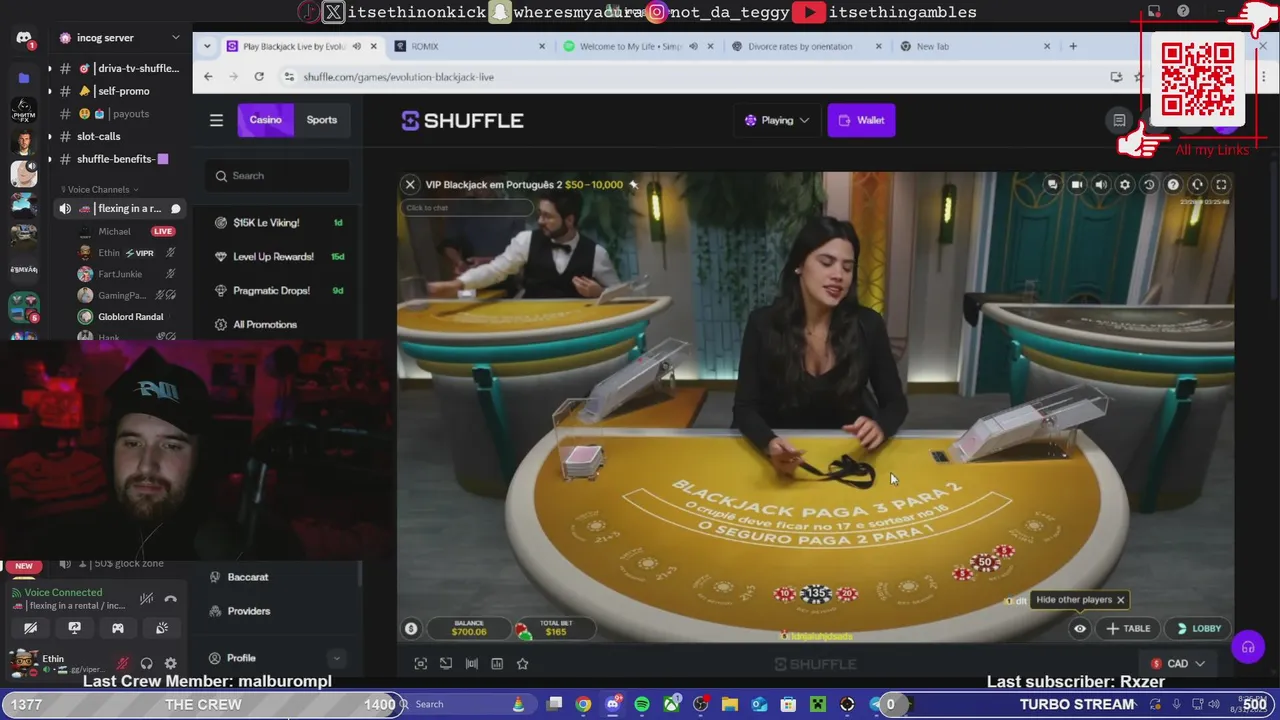This screenshot has width=1280, height=720.
Task: Unmute Discord microphone
Action: click(122, 663)
